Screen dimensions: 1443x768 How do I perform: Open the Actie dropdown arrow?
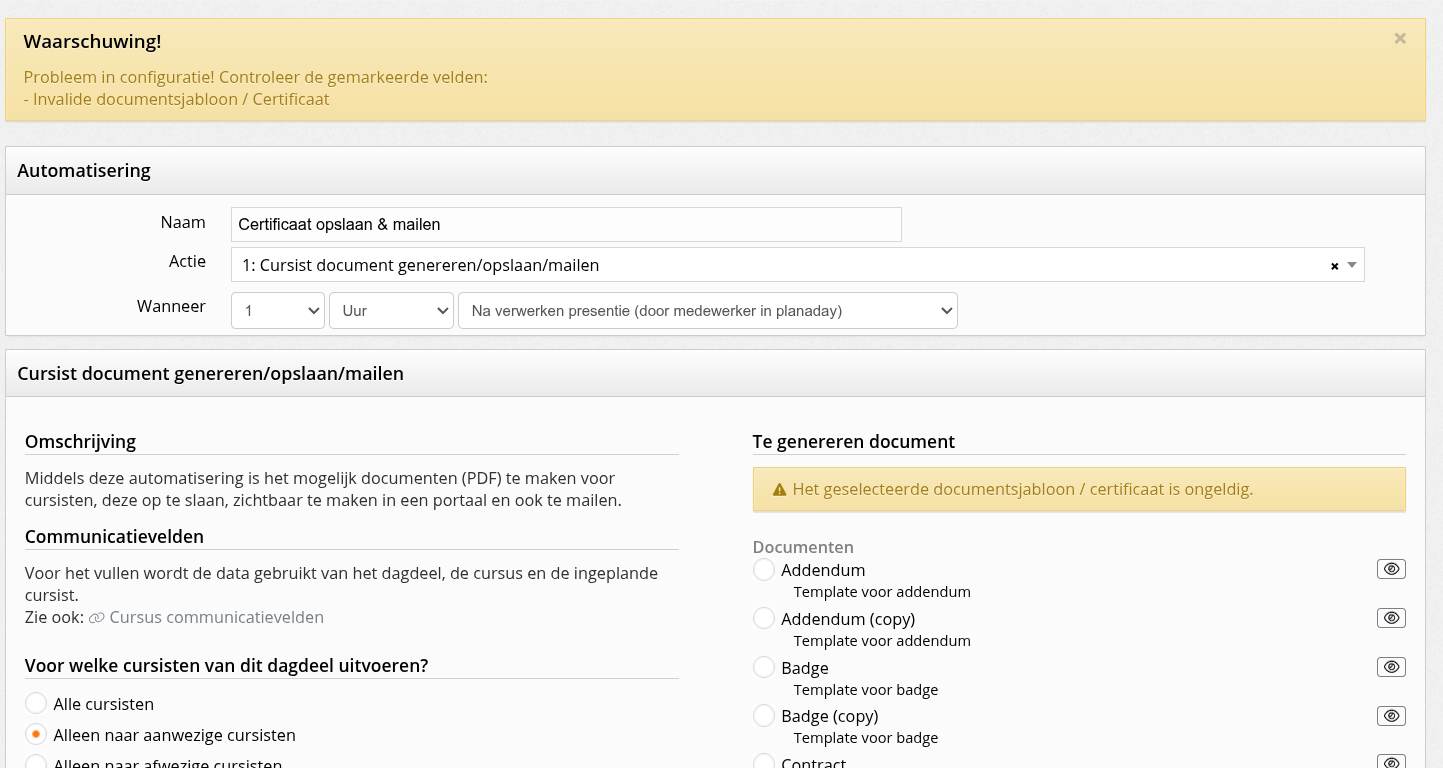pyautogui.click(x=1352, y=265)
